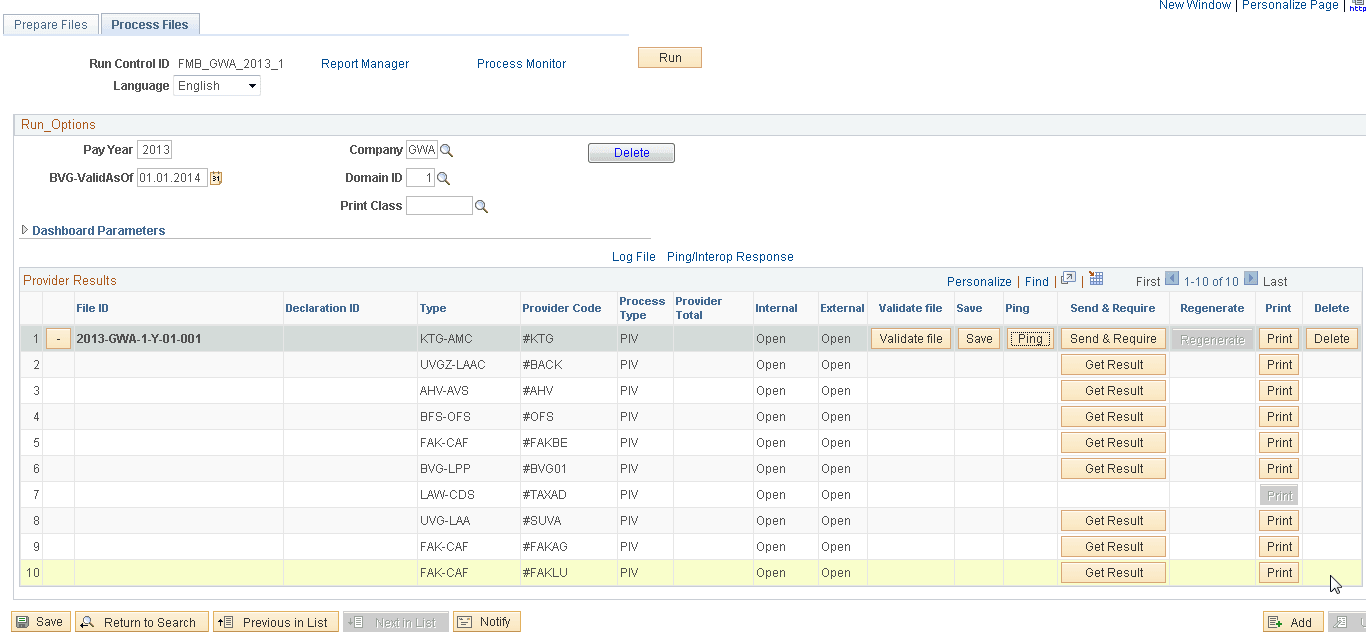
Task: Click the Personalize Page link
Action: tap(1290, 5)
